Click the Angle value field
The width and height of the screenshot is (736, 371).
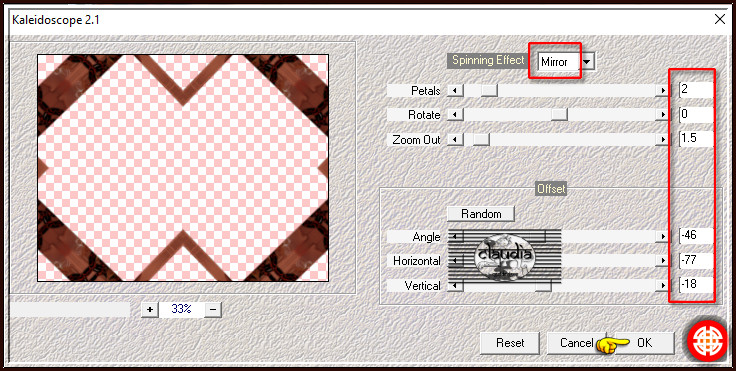point(696,236)
